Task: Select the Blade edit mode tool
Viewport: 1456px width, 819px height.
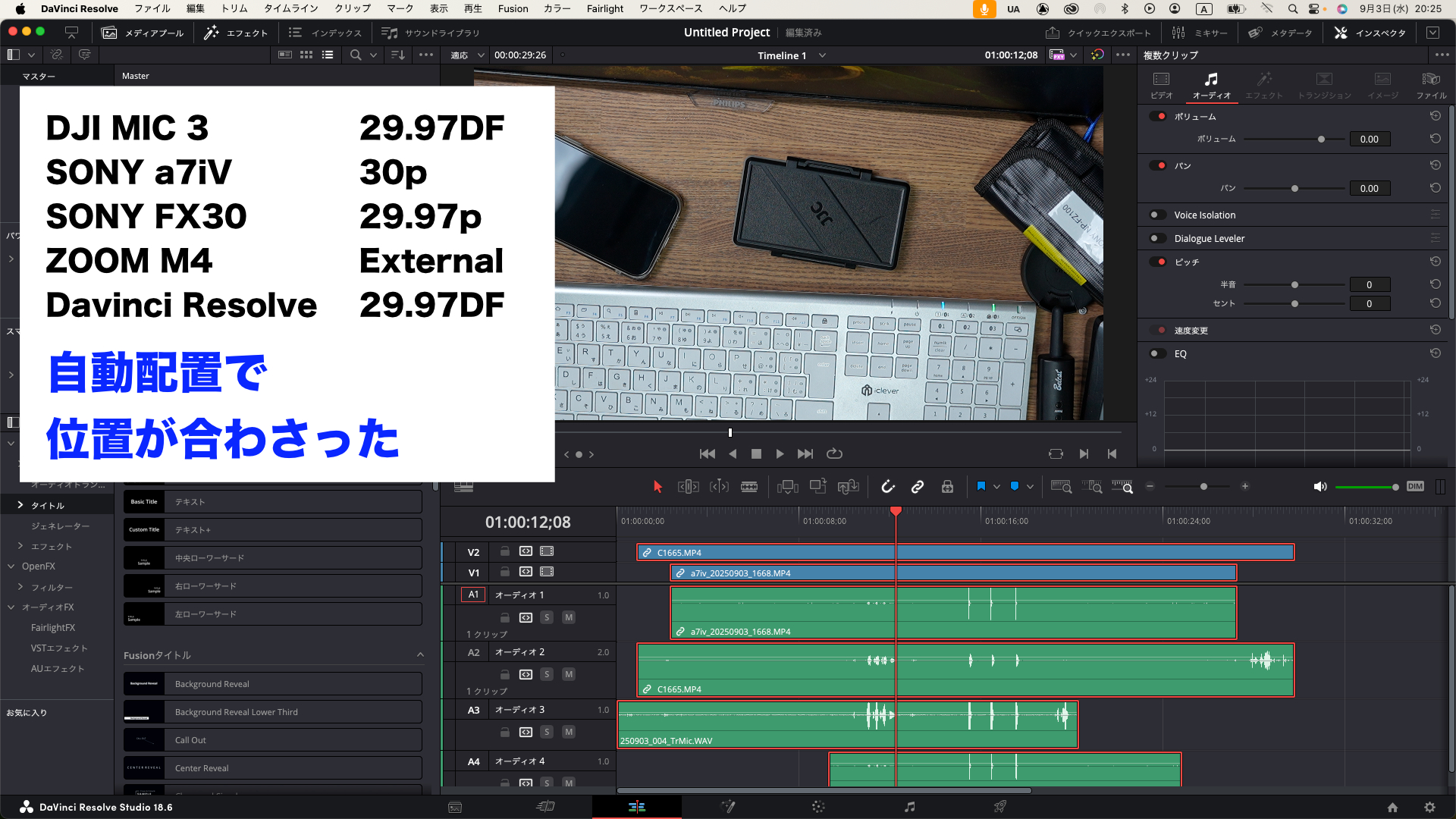Action: [748, 487]
